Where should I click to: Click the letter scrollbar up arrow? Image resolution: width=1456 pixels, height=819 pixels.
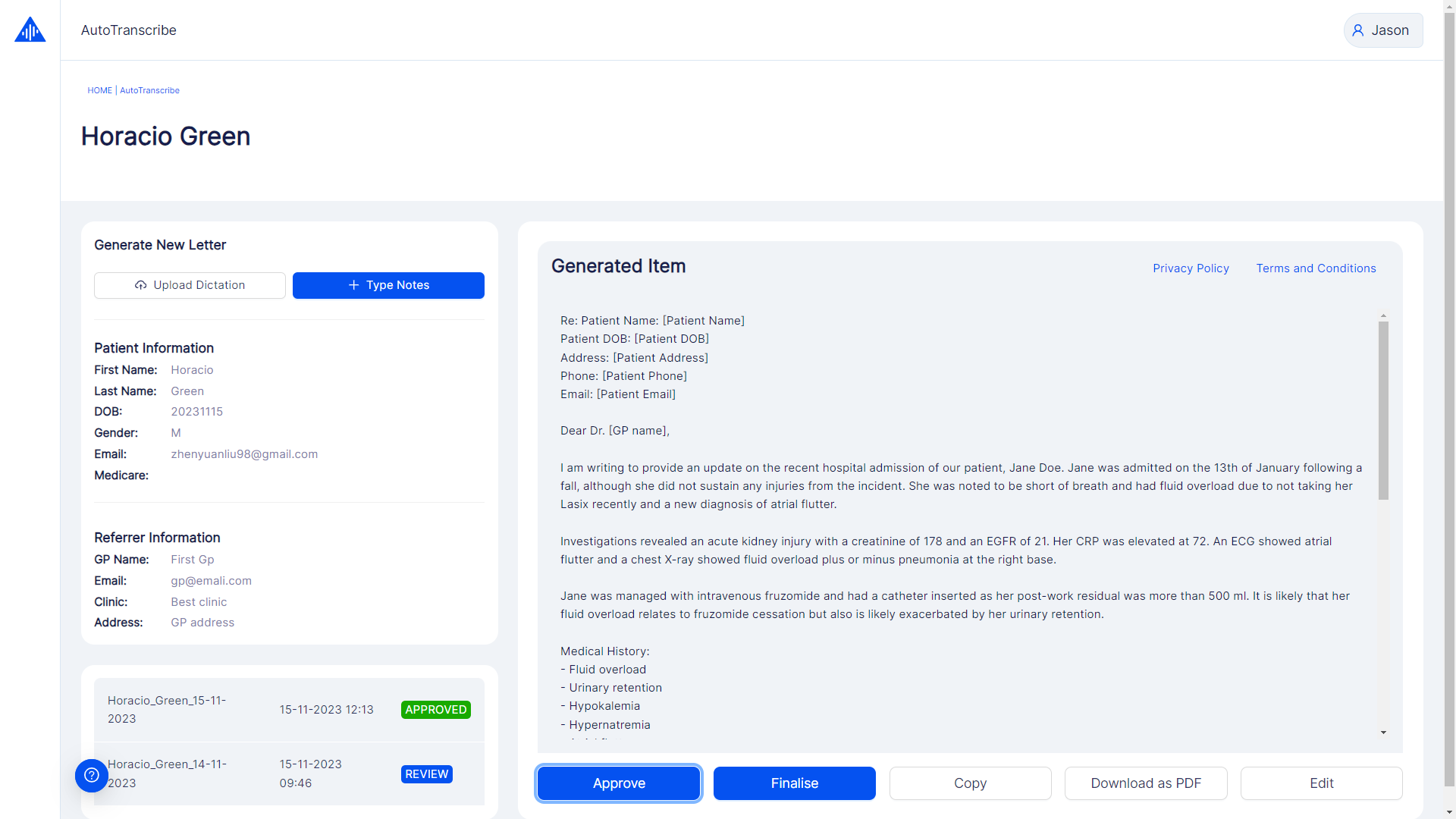pos(1383,315)
